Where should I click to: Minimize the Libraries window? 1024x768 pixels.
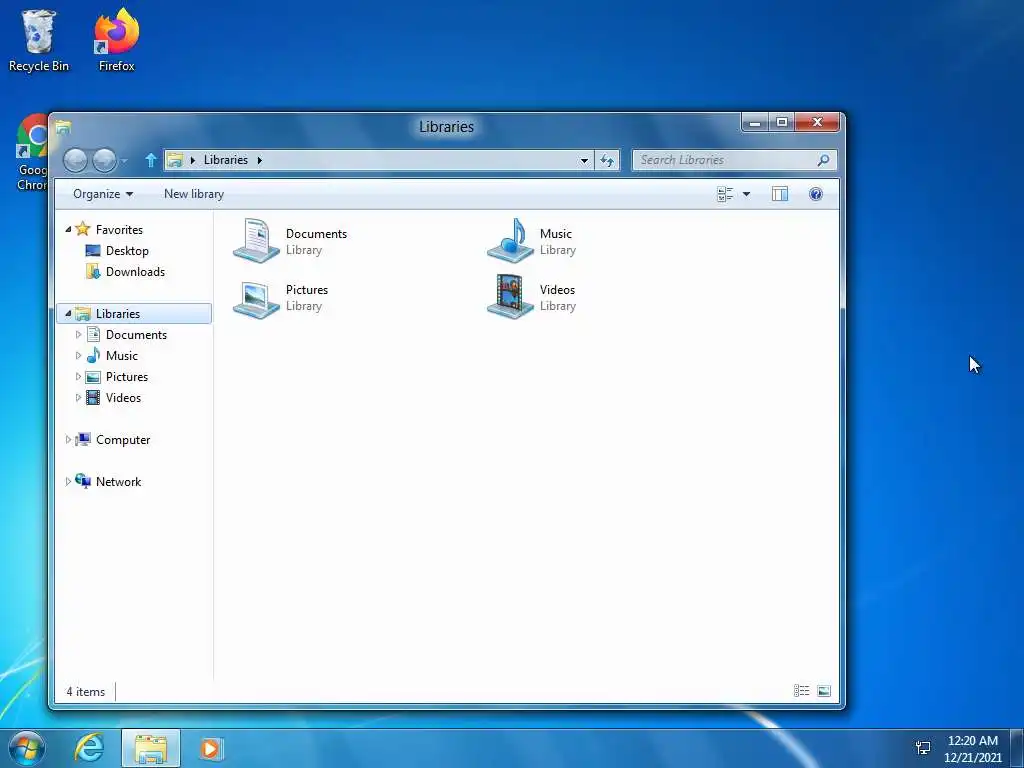(x=755, y=122)
